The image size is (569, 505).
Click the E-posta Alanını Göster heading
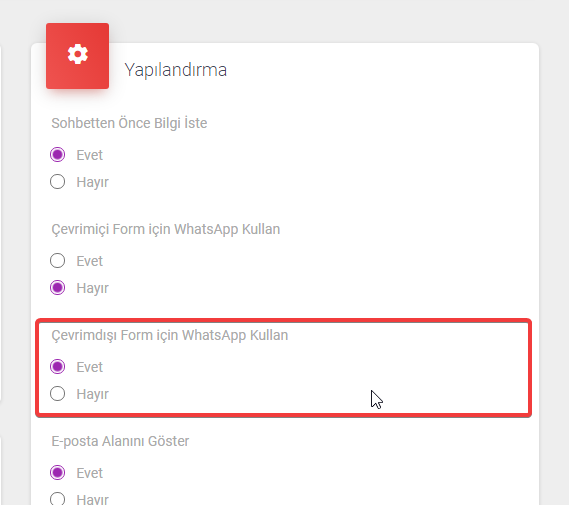click(x=120, y=442)
